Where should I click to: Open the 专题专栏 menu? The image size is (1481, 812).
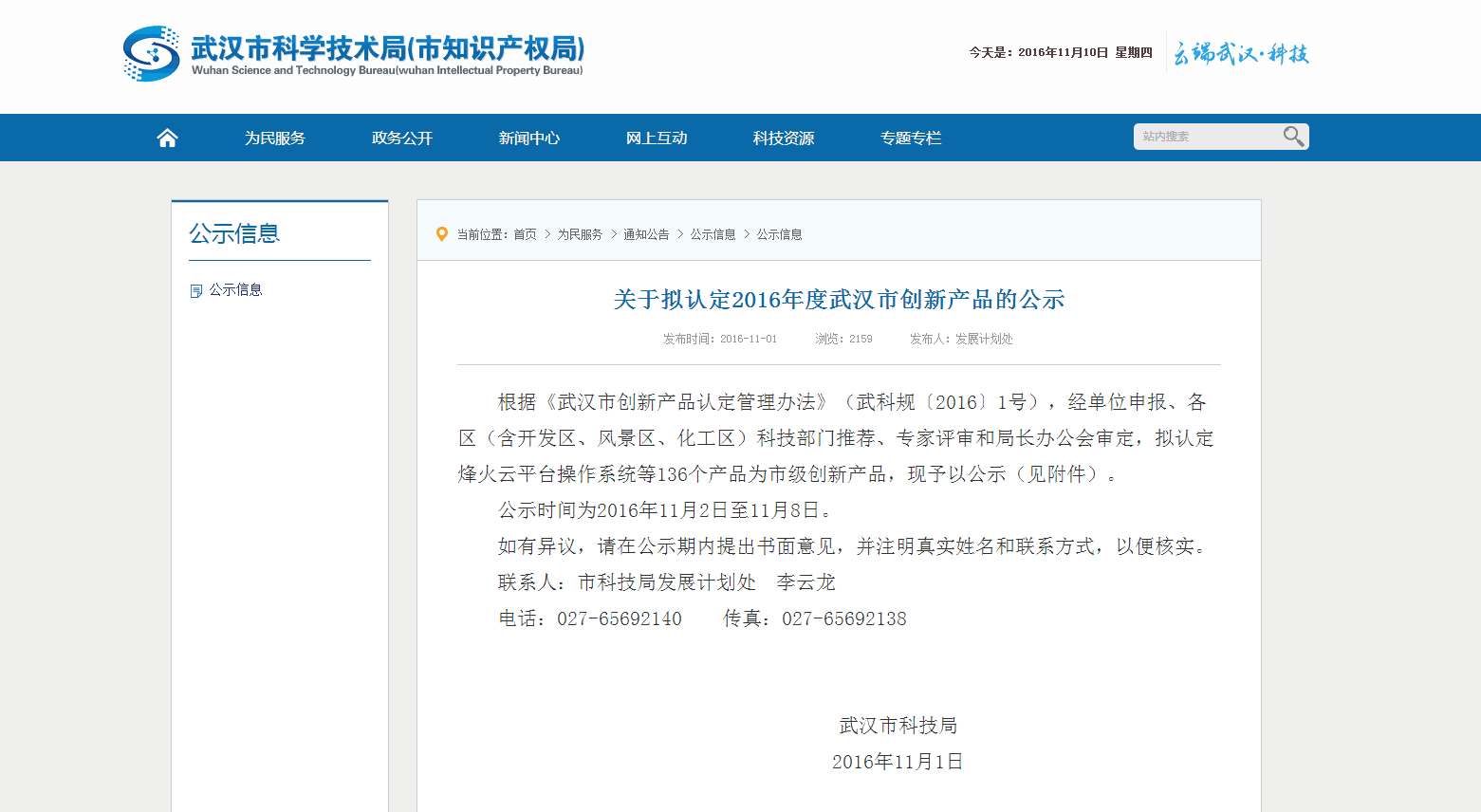pyautogui.click(x=911, y=138)
